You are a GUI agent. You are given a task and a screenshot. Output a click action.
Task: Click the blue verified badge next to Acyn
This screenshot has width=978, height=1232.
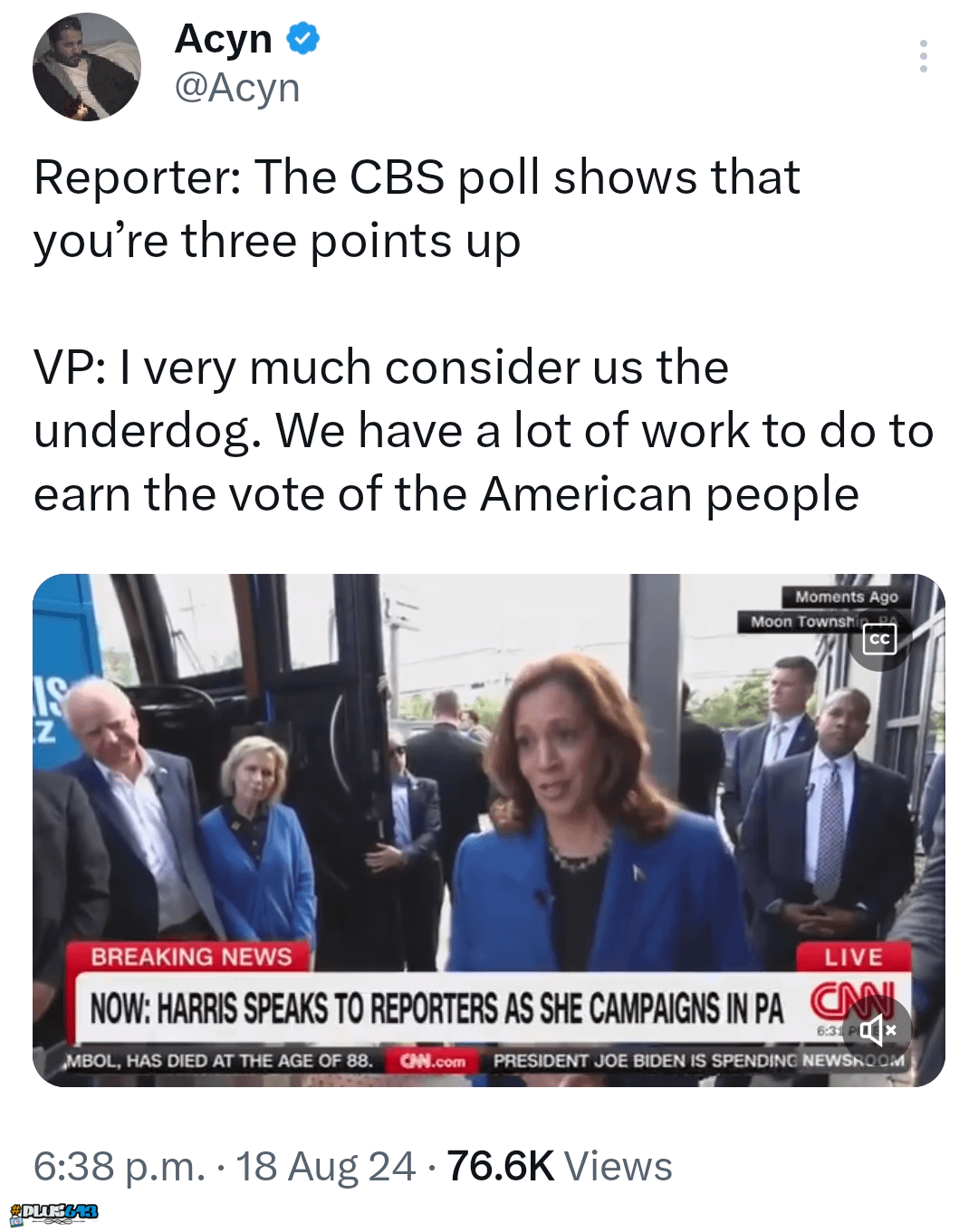point(303,39)
